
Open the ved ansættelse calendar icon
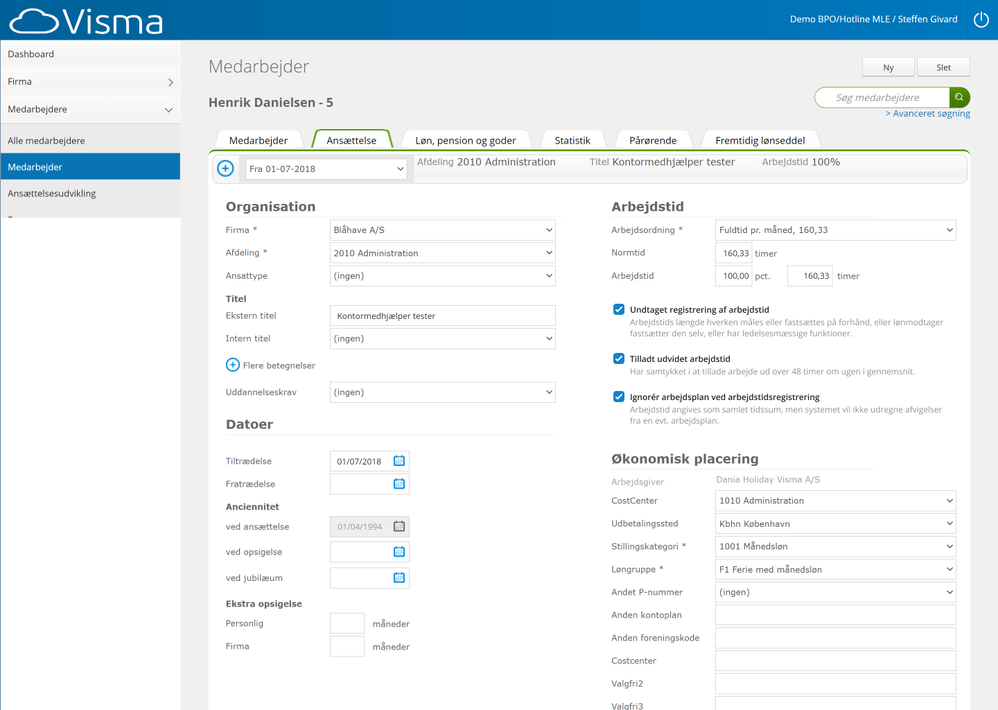(399, 527)
